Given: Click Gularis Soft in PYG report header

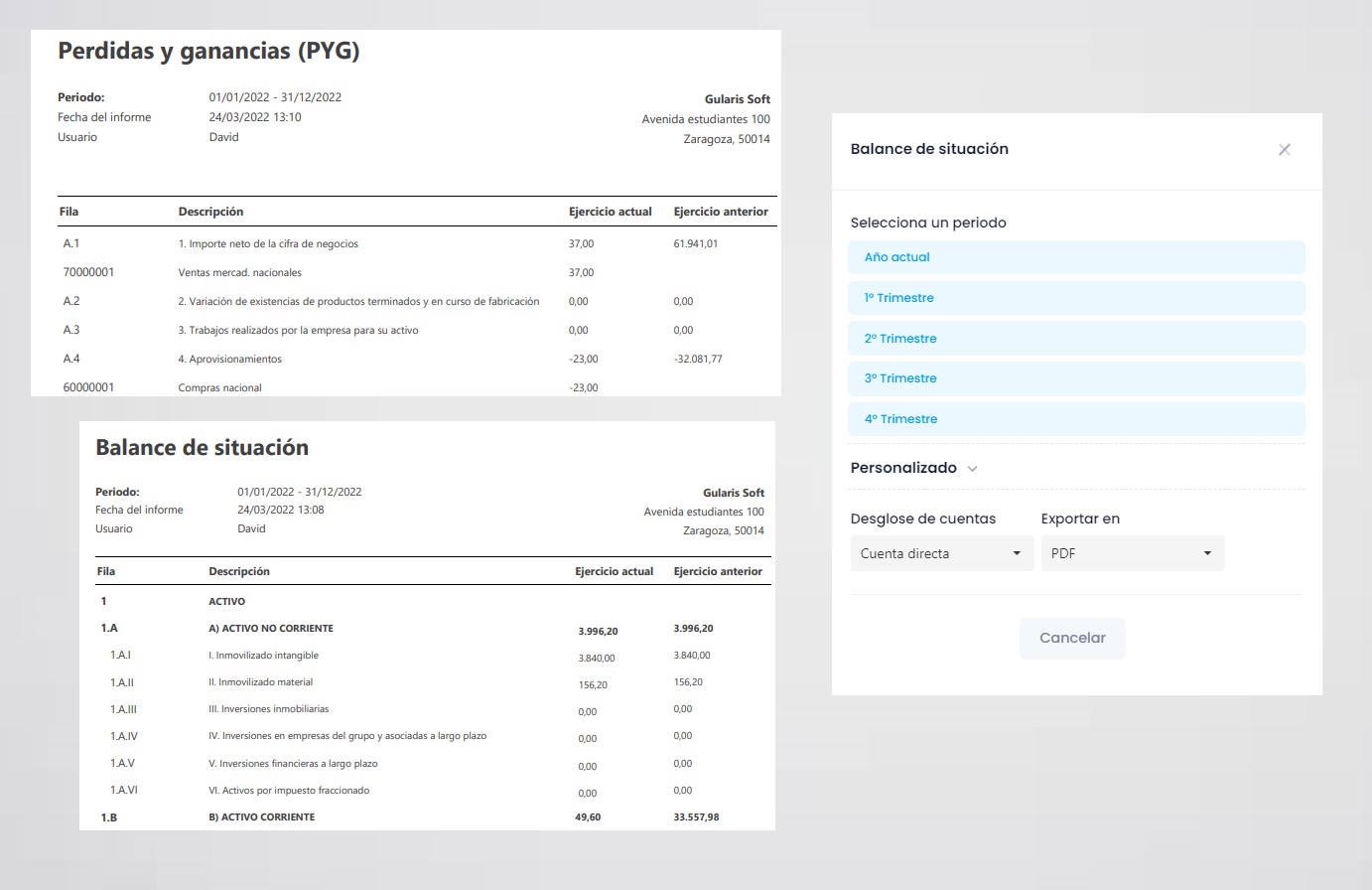Looking at the screenshot, I should 738,99.
